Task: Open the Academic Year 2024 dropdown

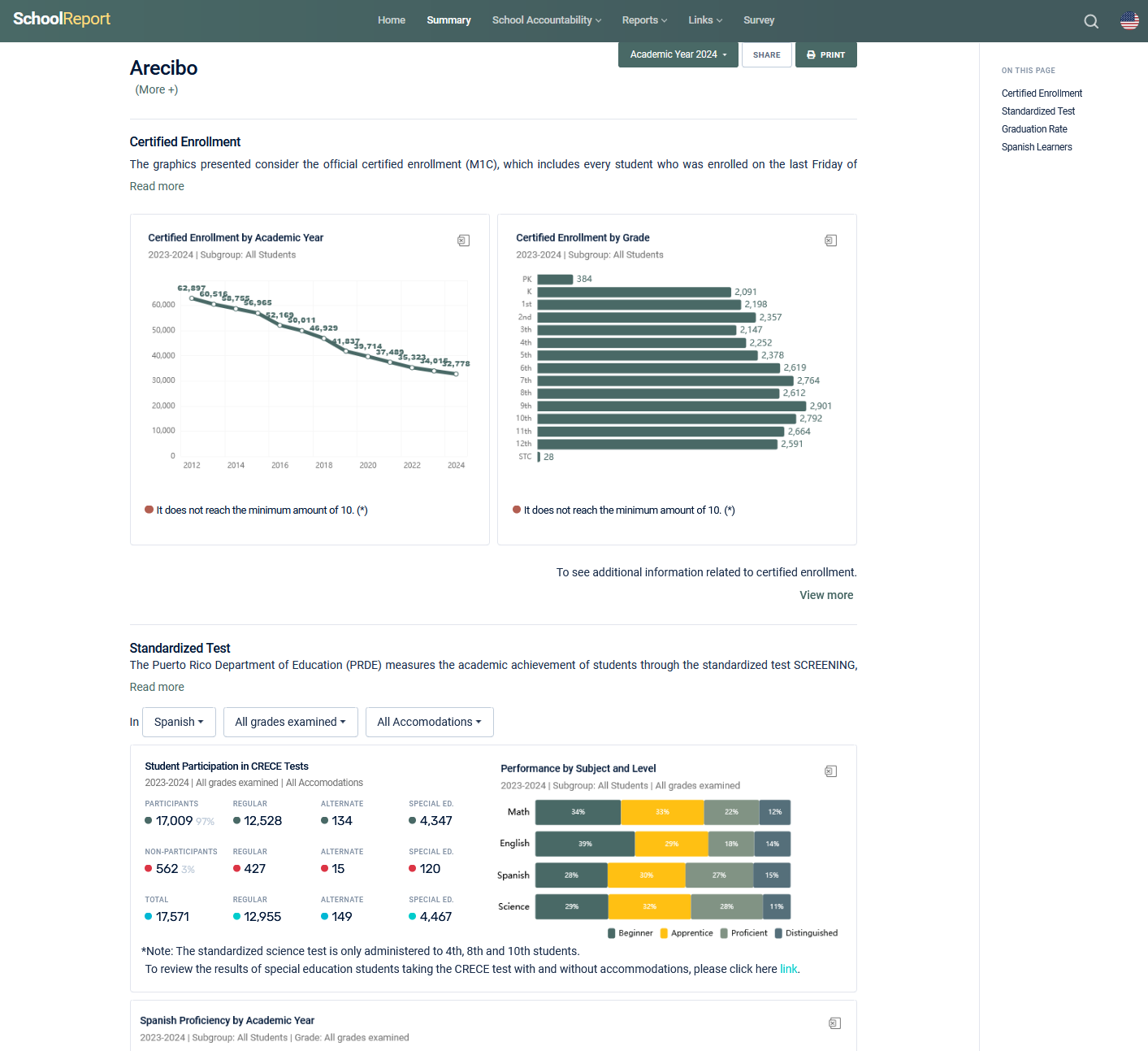Action: [x=678, y=54]
